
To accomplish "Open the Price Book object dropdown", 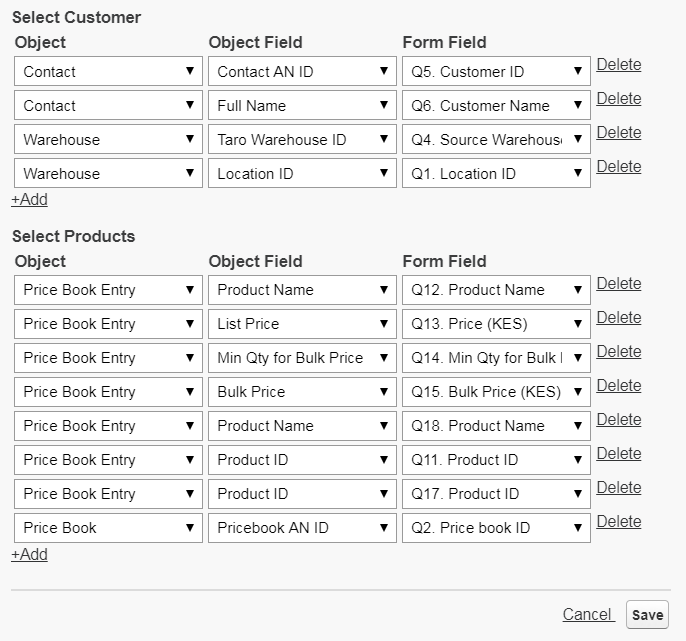I will click(109, 528).
